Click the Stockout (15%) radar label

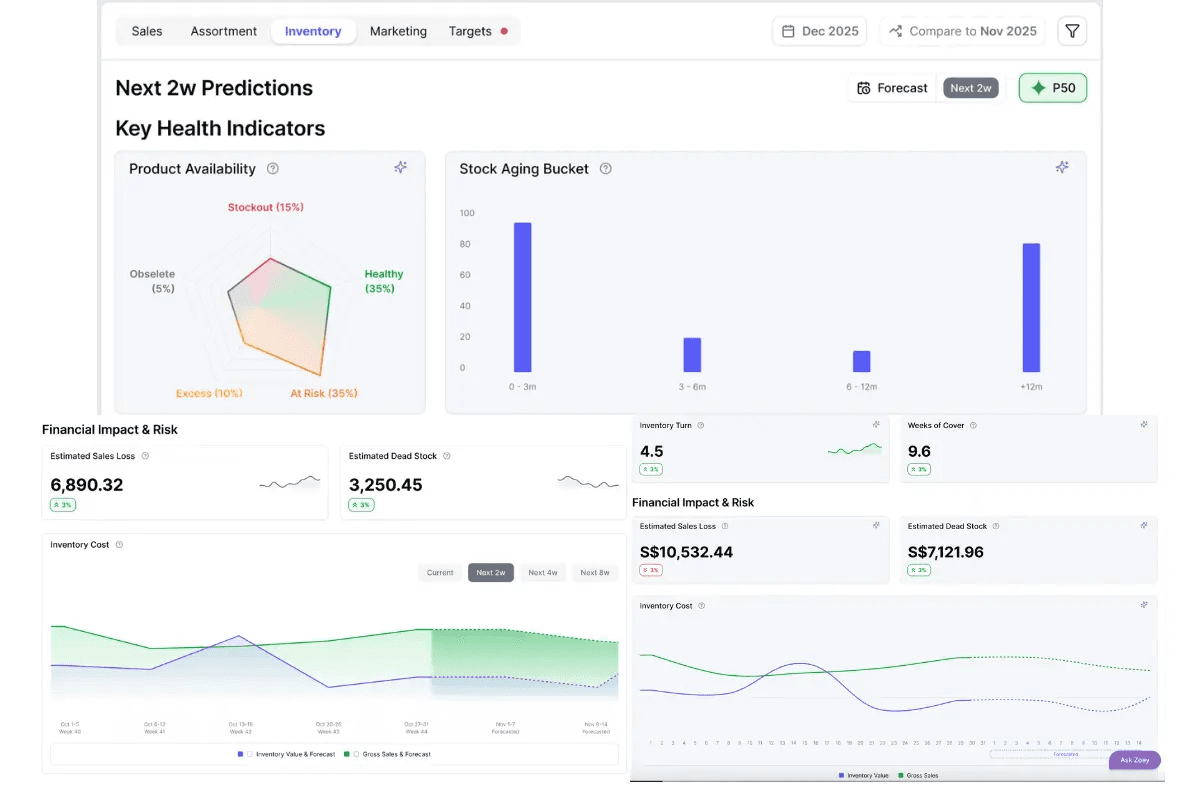(265, 207)
